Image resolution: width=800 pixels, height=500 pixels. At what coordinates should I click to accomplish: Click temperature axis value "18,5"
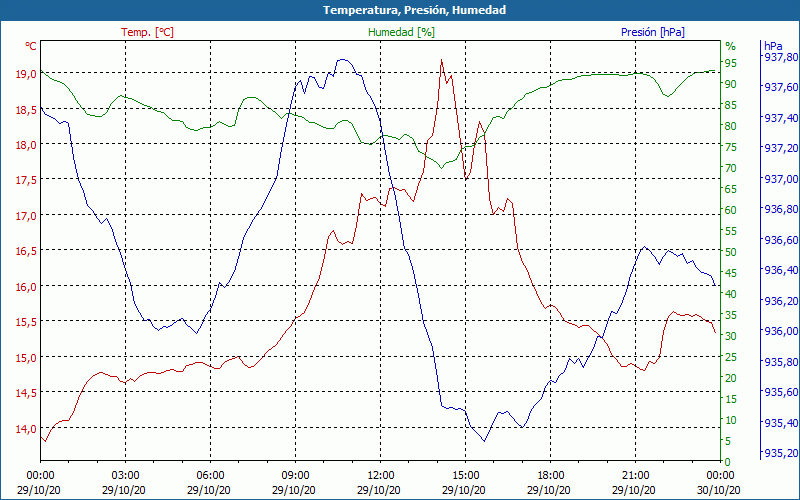(x=26, y=110)
